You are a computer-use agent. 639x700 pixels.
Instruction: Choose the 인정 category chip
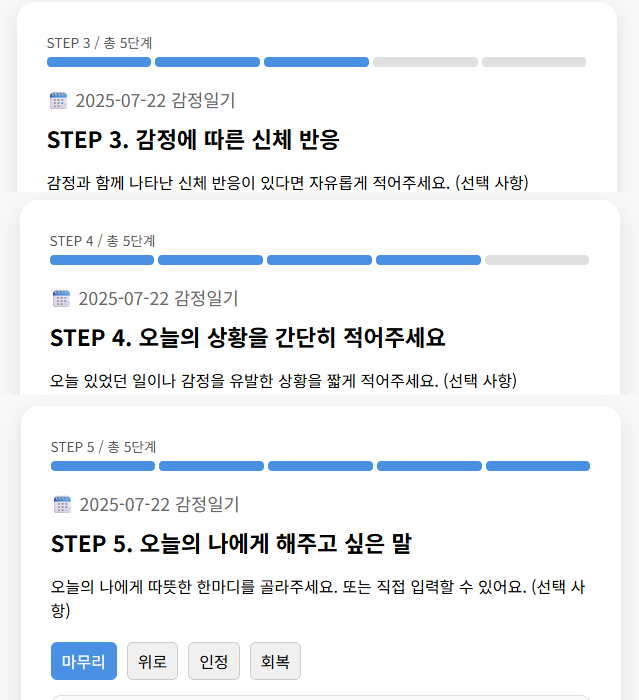(214, 661)
